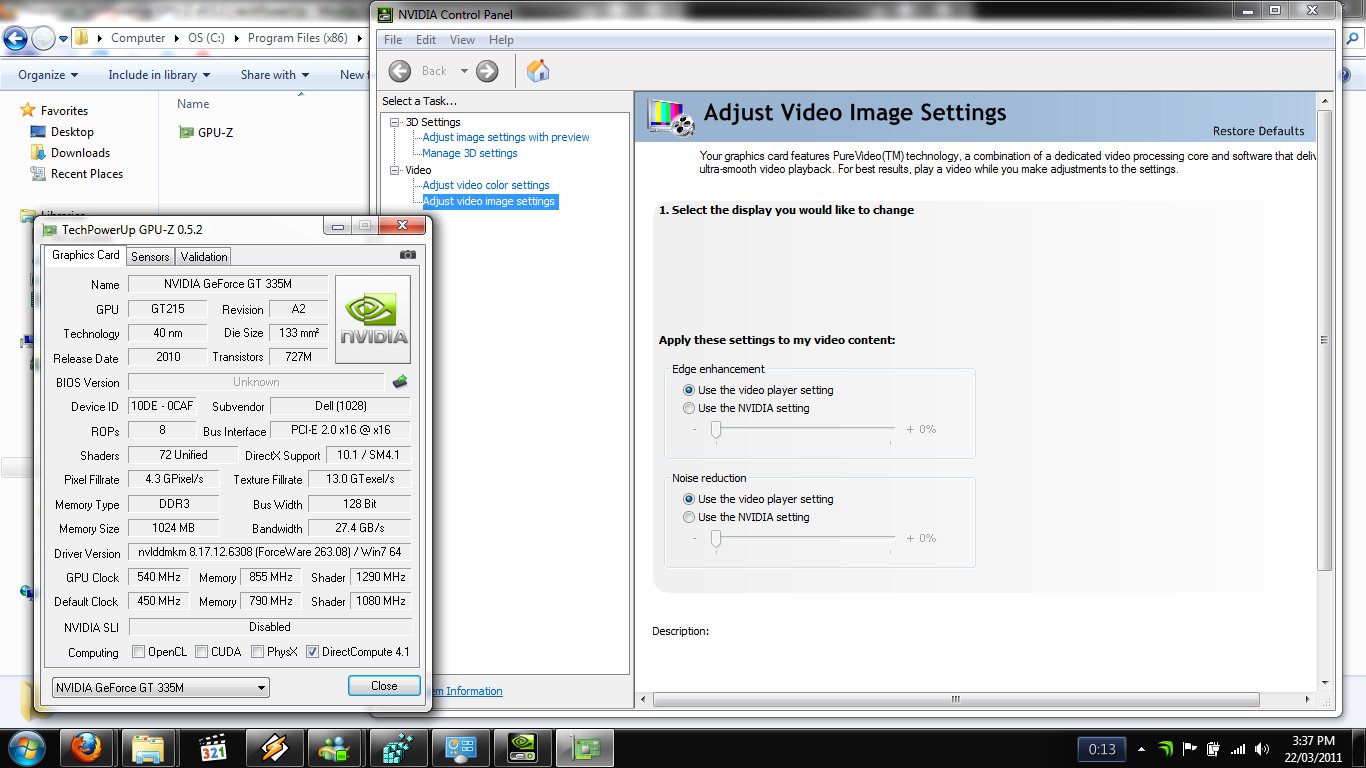This screenshot has height=768, width=1366.
Task: Open Include in library dropdown
Action: (x=159, y=75)
